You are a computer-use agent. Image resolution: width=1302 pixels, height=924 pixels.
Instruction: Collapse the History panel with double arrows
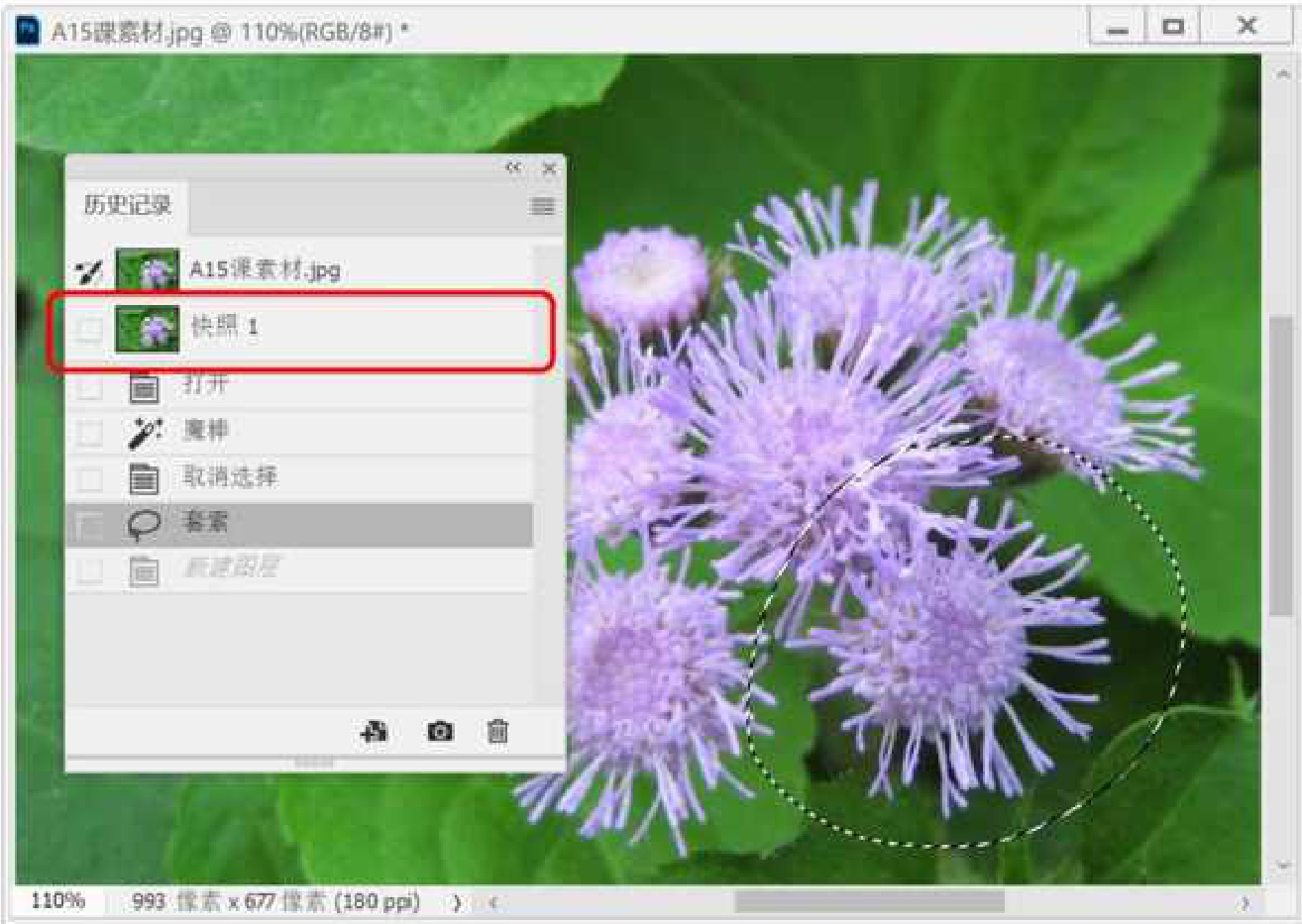pyautogui.click(x=513, y=168)
